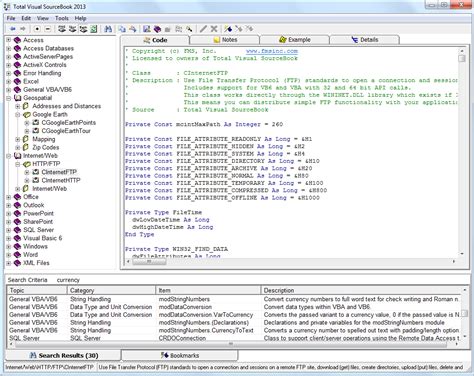The image size is (474, 376).
Task: Click the book icon next to SharePoint
Action: tap(17, 222)
